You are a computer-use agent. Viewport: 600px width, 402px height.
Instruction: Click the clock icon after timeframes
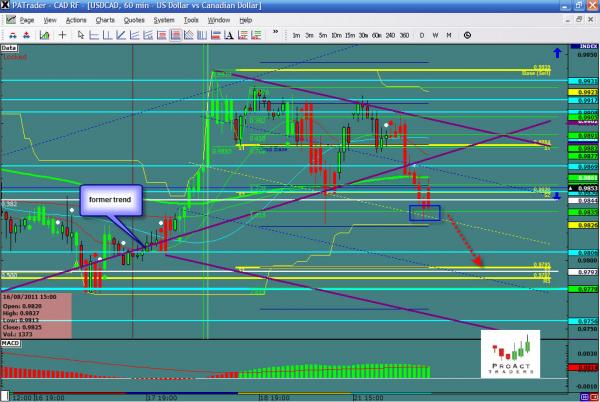(x=465, y=35)
